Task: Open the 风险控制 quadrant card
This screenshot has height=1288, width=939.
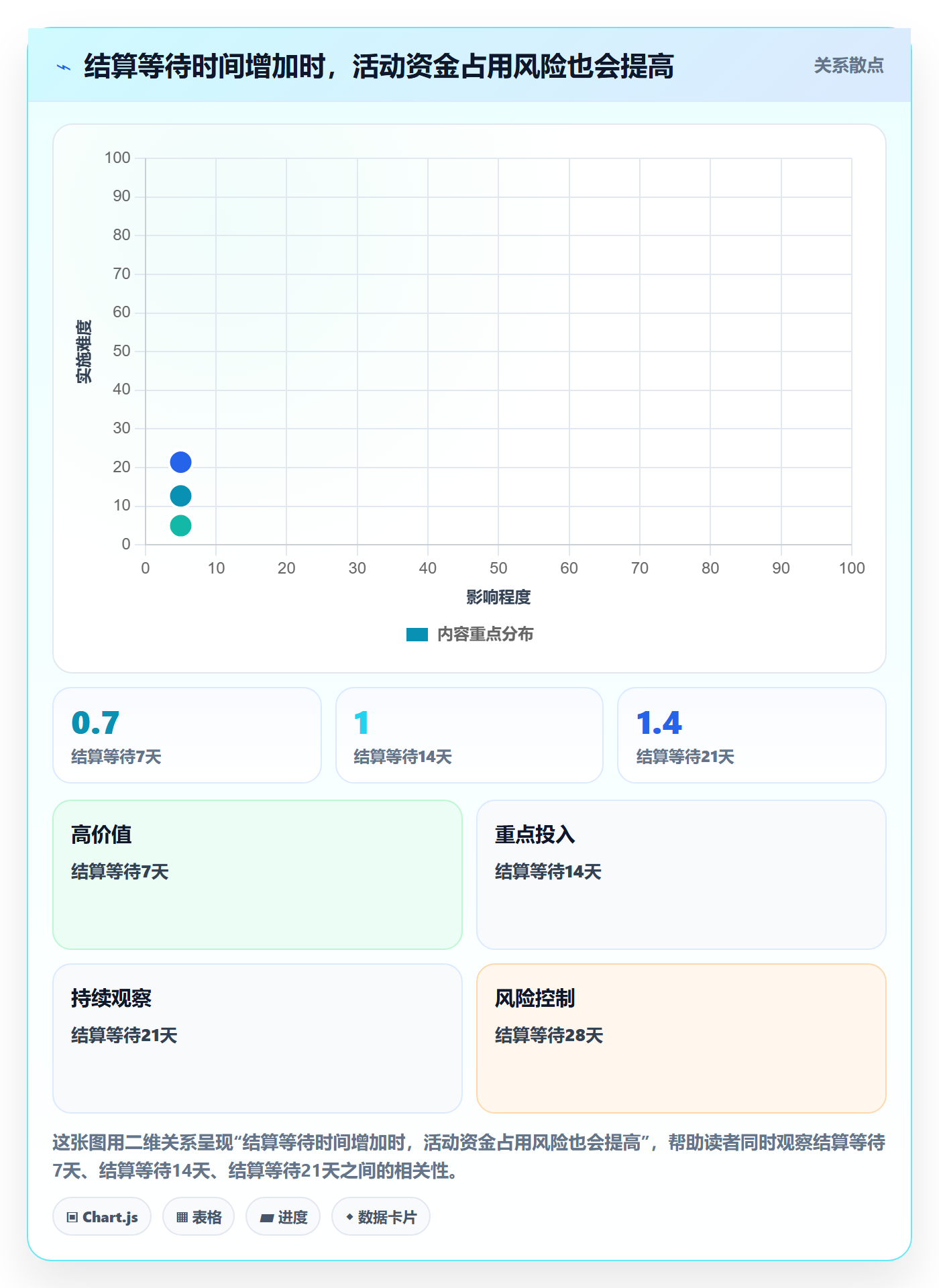Action: pos(681,1038)
